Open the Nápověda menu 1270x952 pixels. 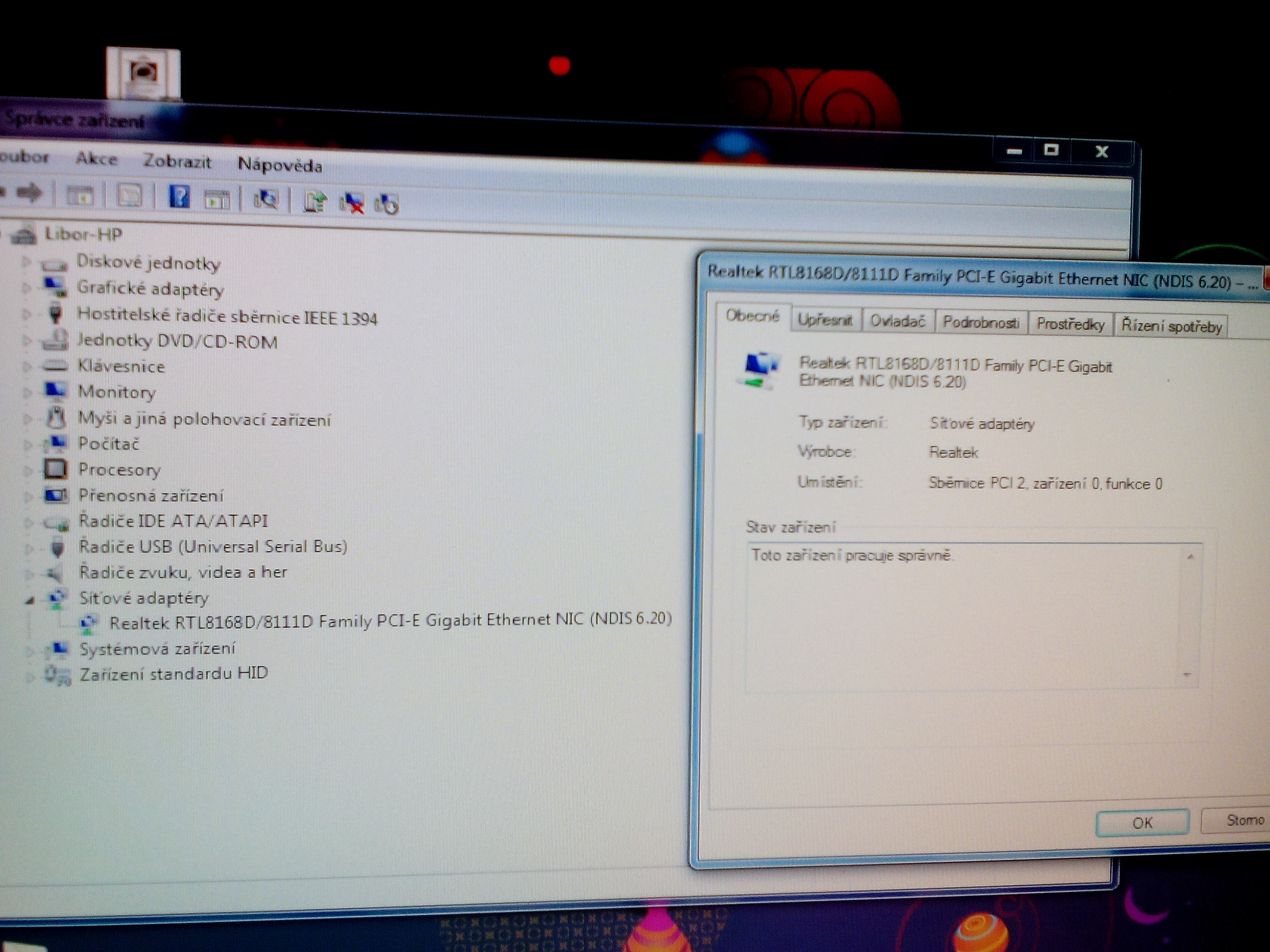[280, 165]
